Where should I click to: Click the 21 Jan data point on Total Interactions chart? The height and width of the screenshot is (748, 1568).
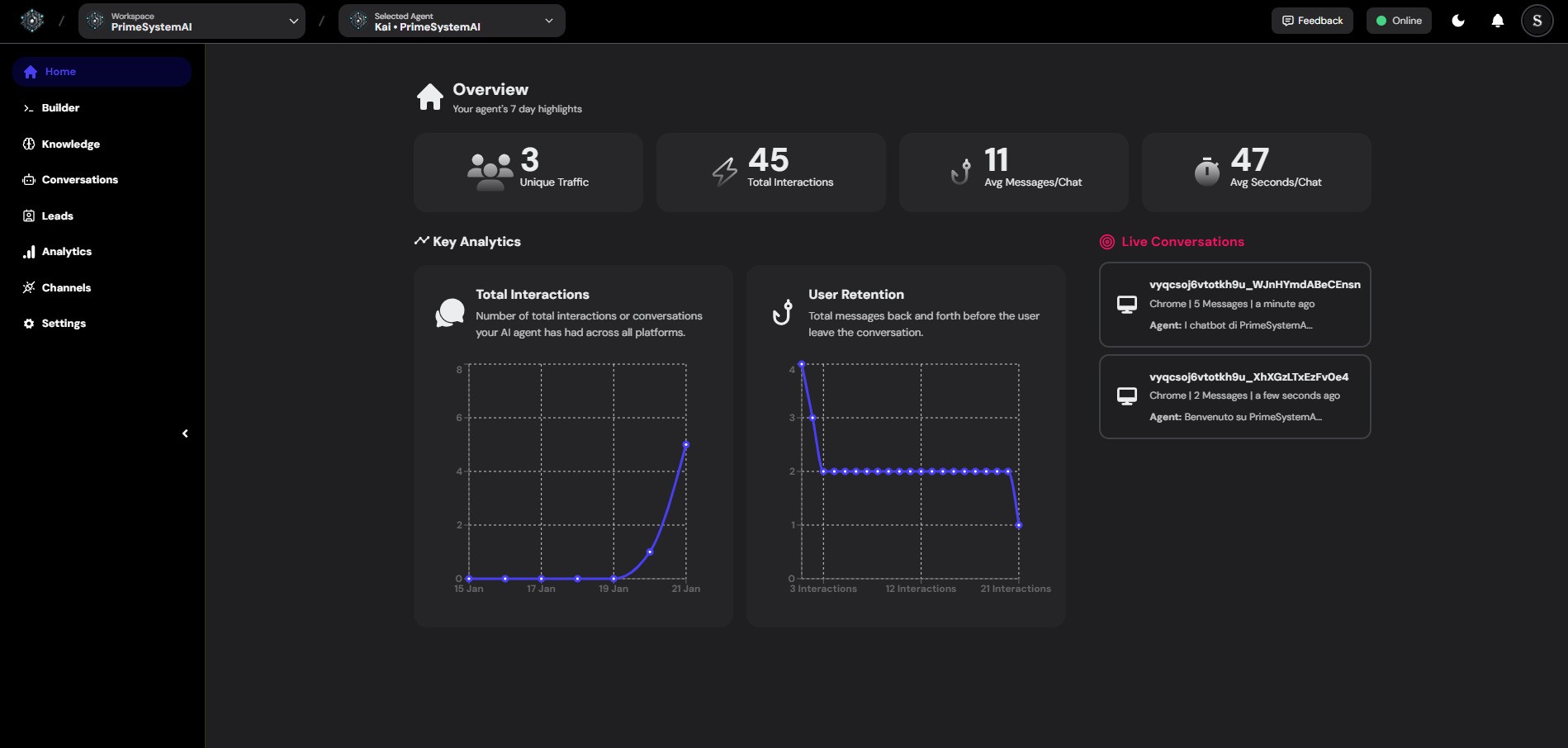point(685,445)
